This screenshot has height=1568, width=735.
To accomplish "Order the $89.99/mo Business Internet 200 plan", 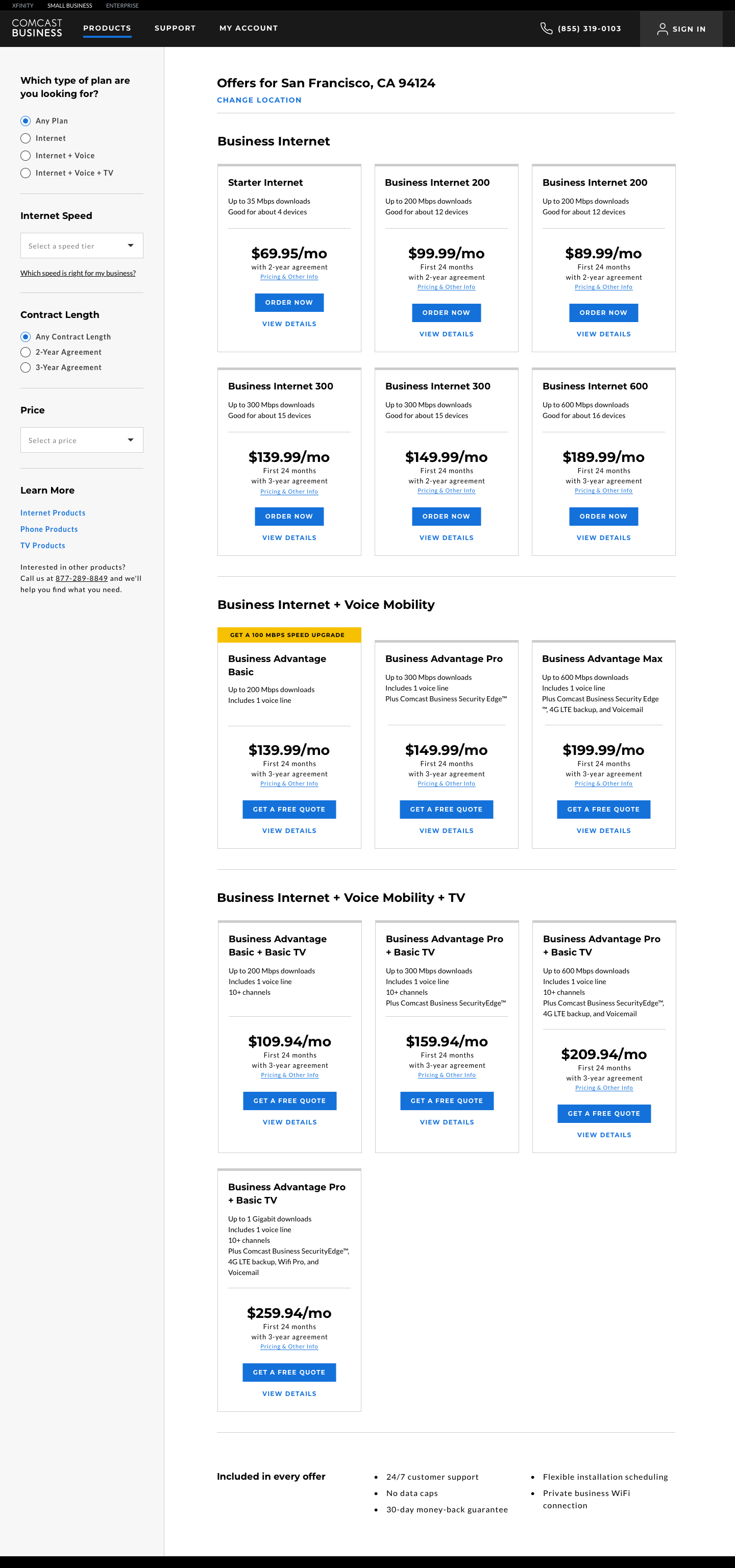I will 603,313.
